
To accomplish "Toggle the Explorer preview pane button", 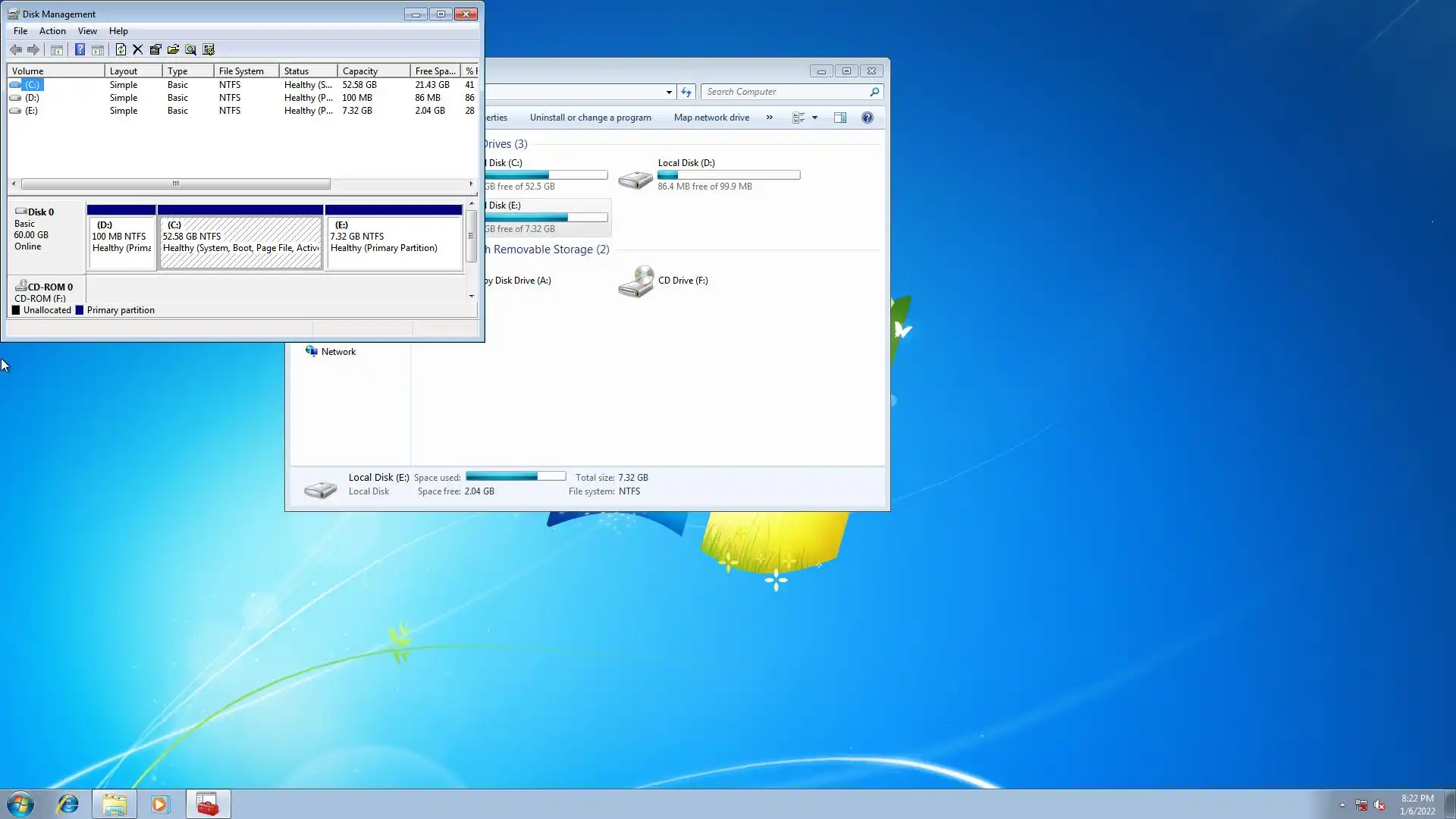I will (840, 118).
